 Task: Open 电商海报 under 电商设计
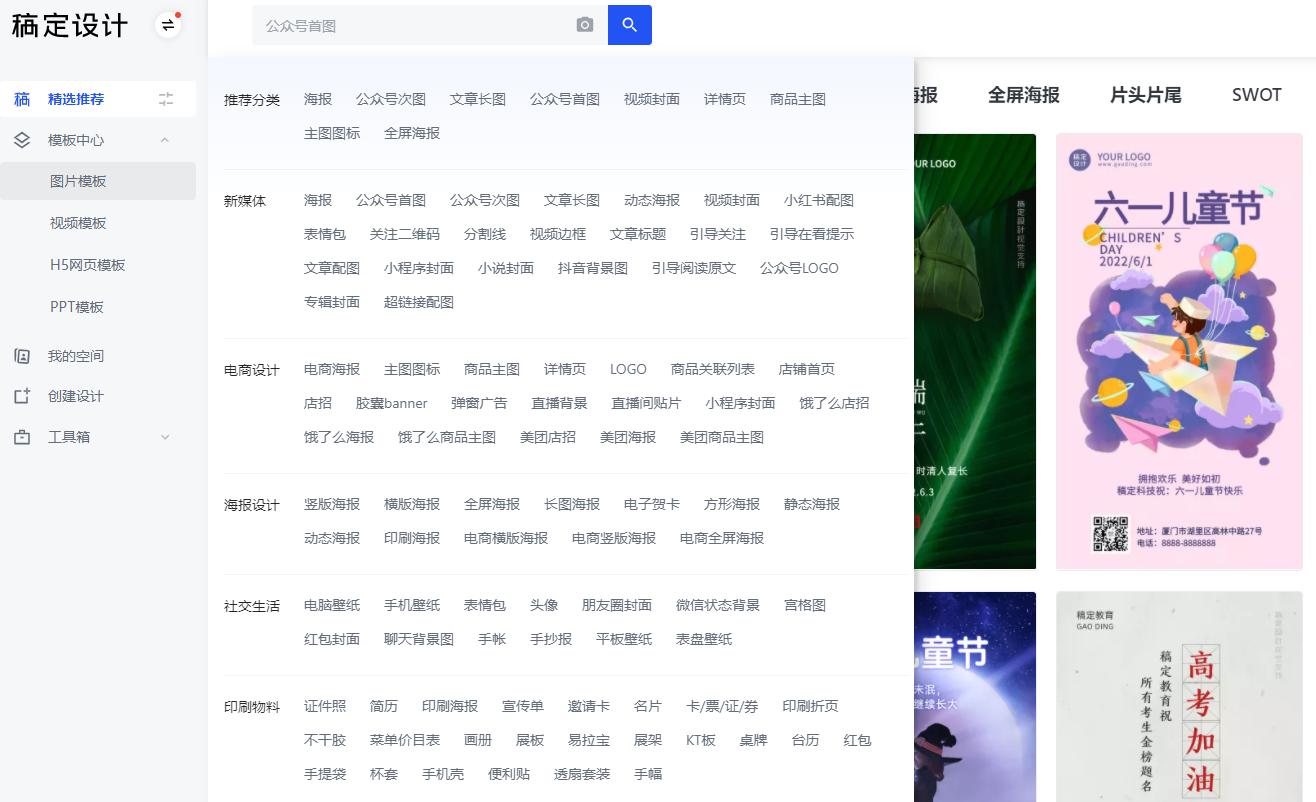pyautogui.click(x=331, y=368)
